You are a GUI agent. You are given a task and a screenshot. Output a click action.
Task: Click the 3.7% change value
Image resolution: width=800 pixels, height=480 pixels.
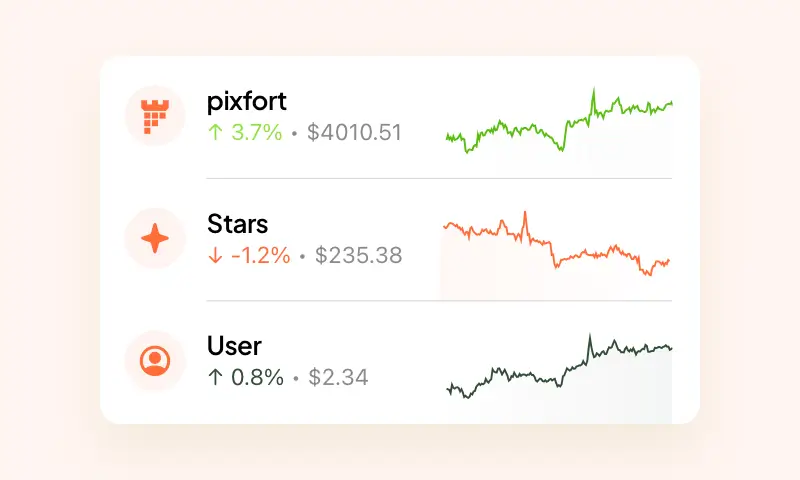point(257,132)
